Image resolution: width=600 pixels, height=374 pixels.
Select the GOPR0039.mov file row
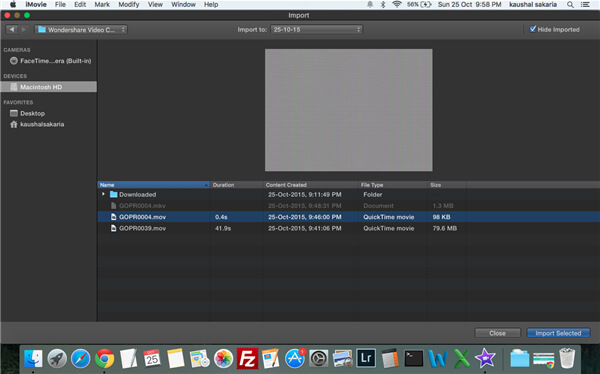tap(349, 228)
